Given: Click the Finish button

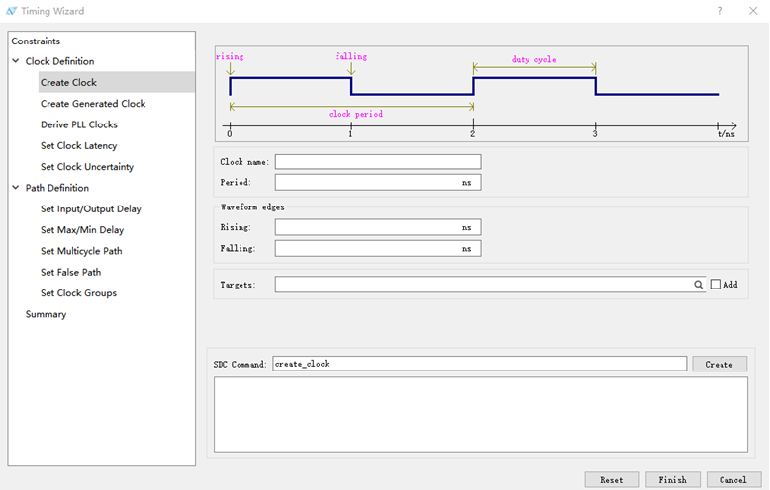Looking at the screenshot, I should 672,480.
